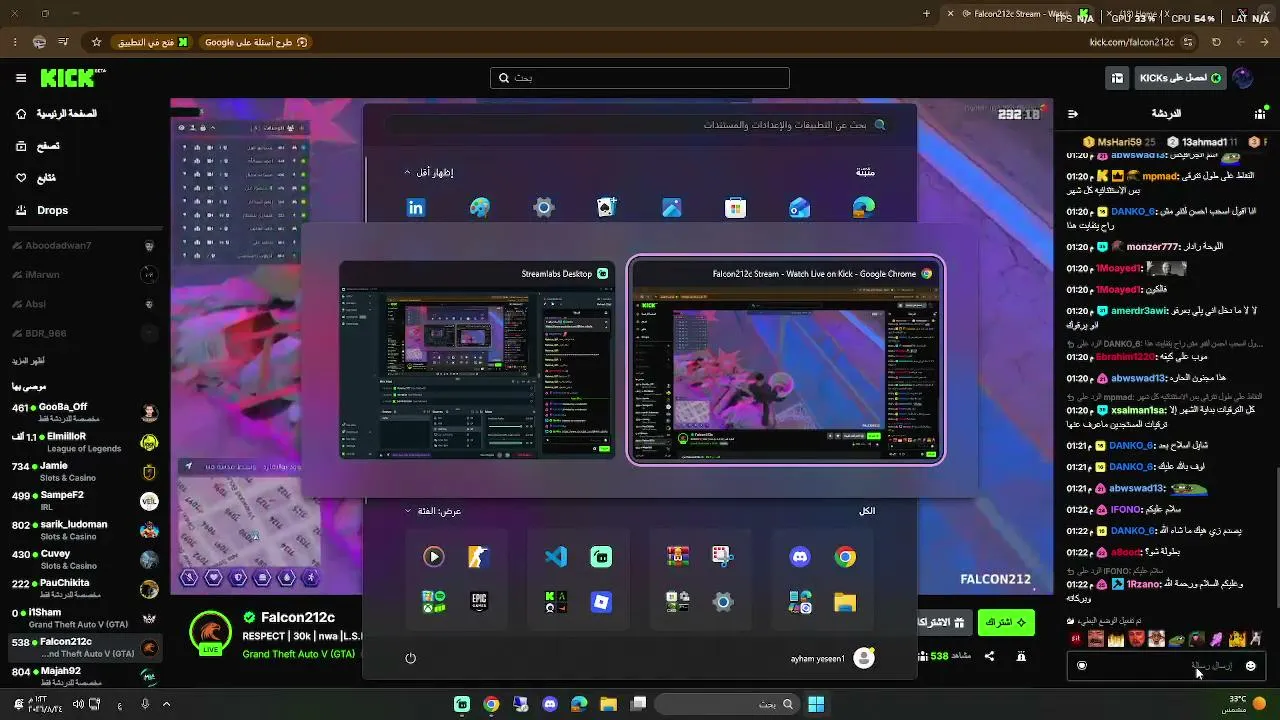Launch Paint from Start menu pinned apps
The height and width of the screenshot is (720, 1280).
click(x=480, y=207)
